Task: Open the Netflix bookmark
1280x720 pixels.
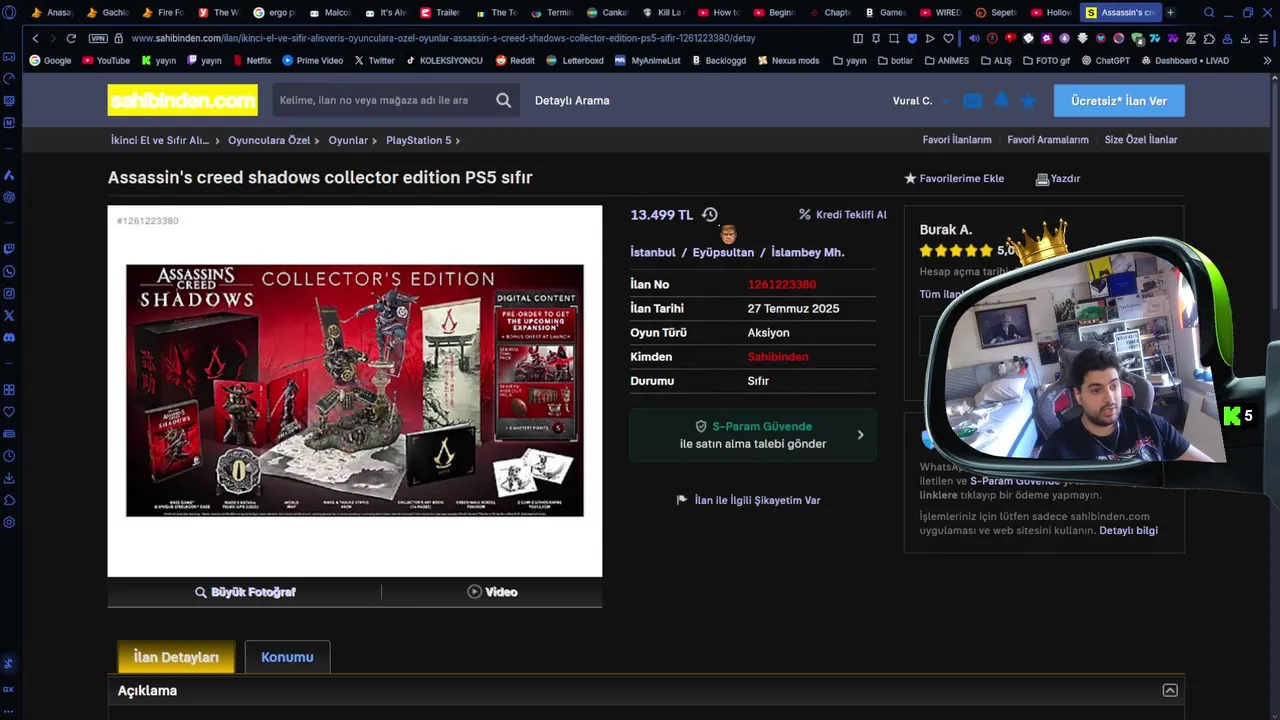Action: click(x=251, y=60)
